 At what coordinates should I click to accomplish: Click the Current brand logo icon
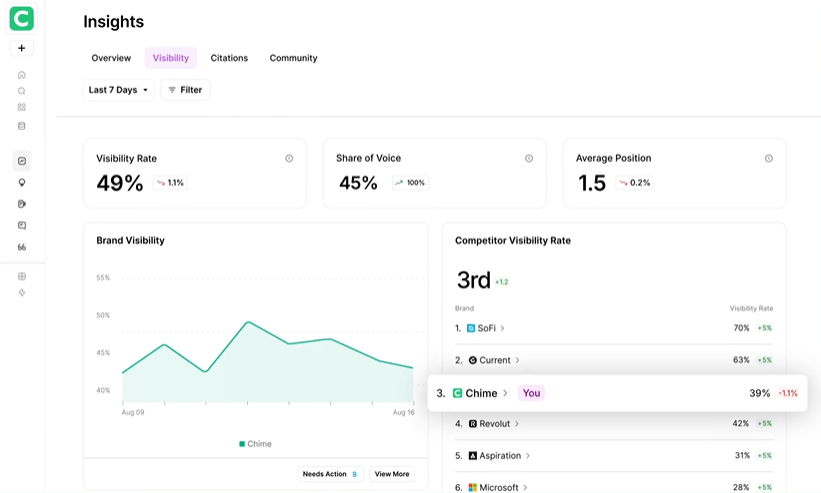473,360
